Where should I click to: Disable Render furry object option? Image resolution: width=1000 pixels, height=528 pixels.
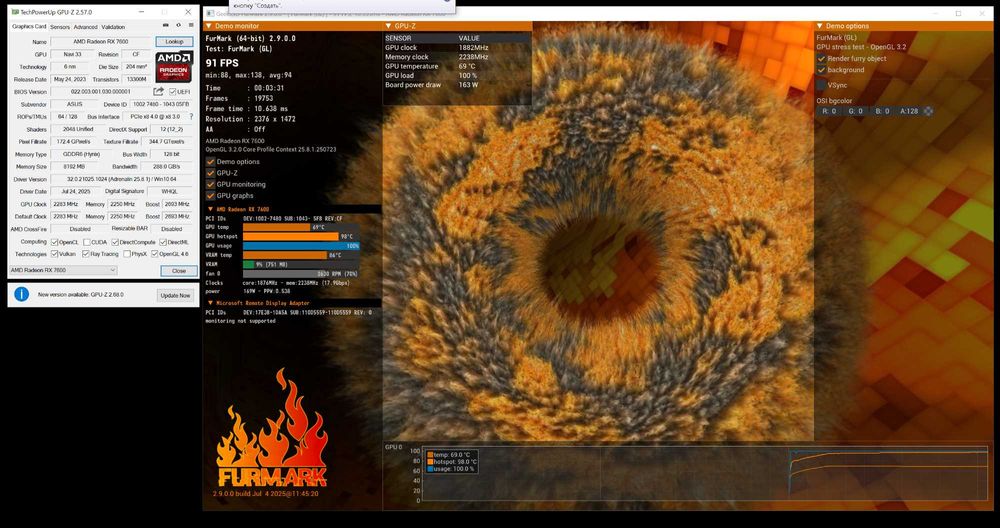[x=821, y=59]
